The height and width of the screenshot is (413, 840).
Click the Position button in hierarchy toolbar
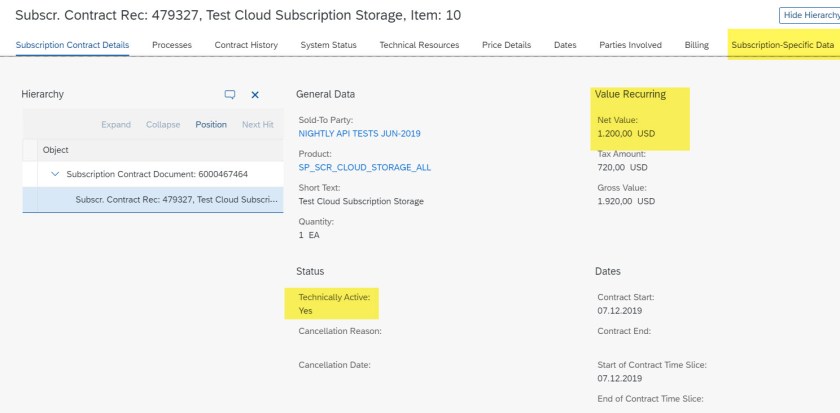pos(211,124)
